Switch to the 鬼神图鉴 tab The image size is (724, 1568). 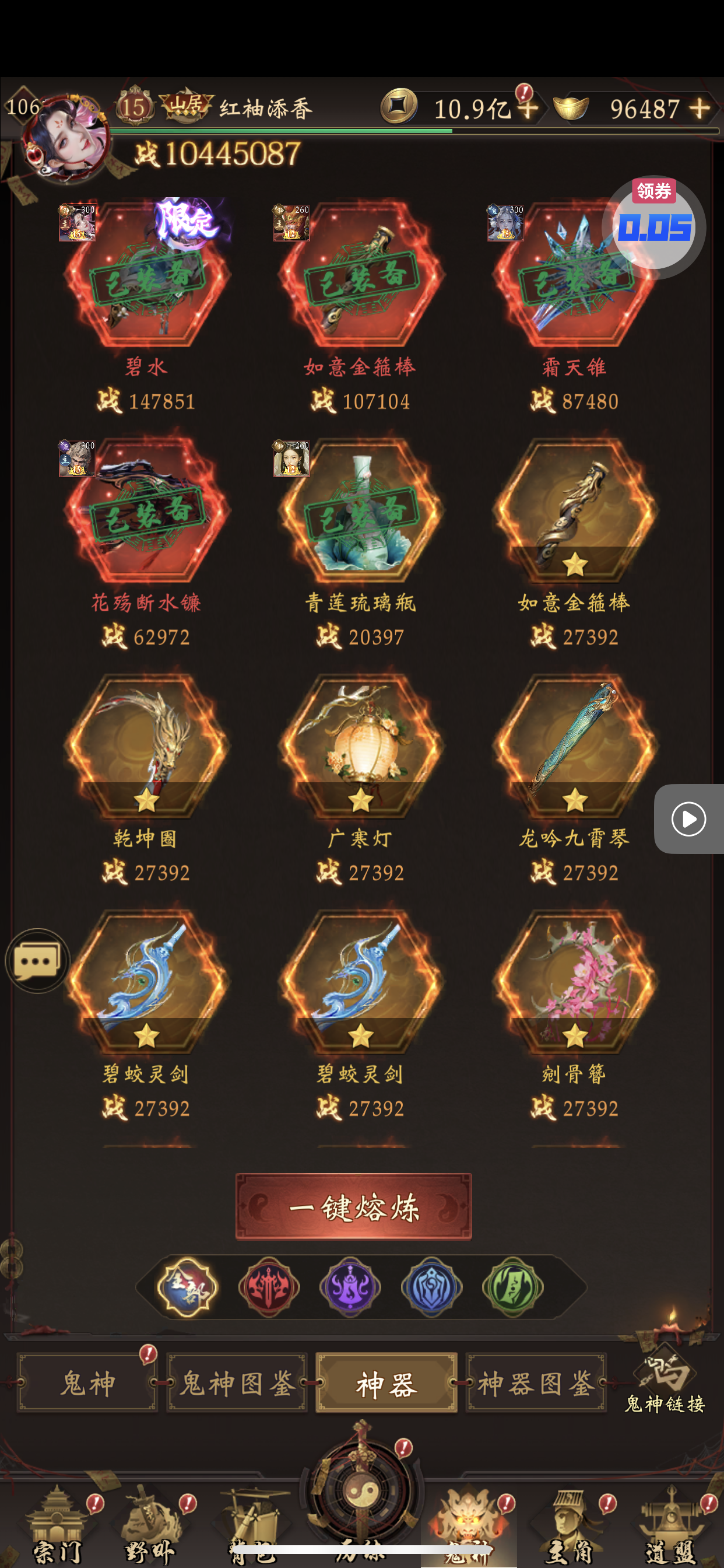point(237,1383)
